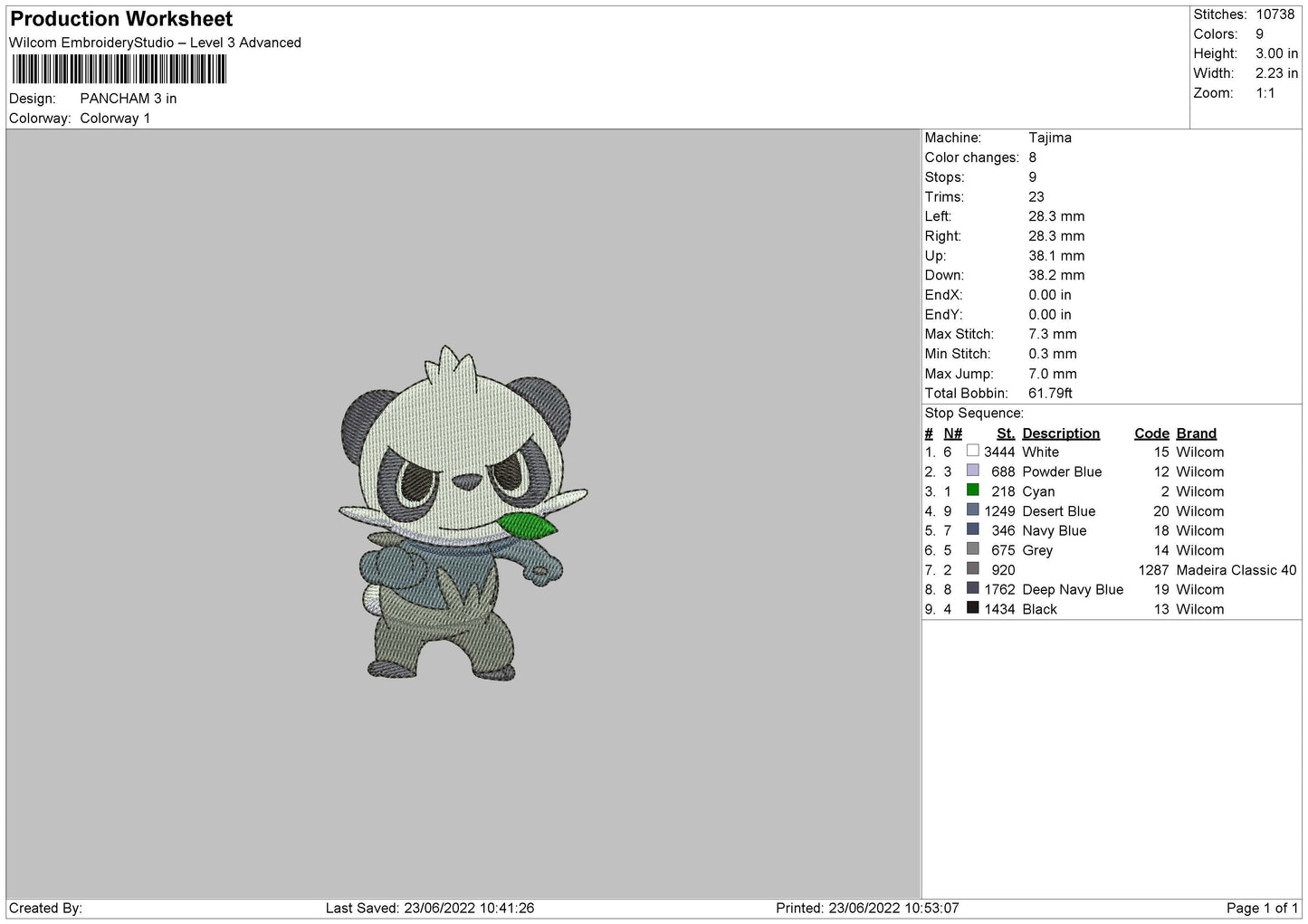Click the Zoom value 1:1
The image size is (1308, 924).
click(1265, 93)
